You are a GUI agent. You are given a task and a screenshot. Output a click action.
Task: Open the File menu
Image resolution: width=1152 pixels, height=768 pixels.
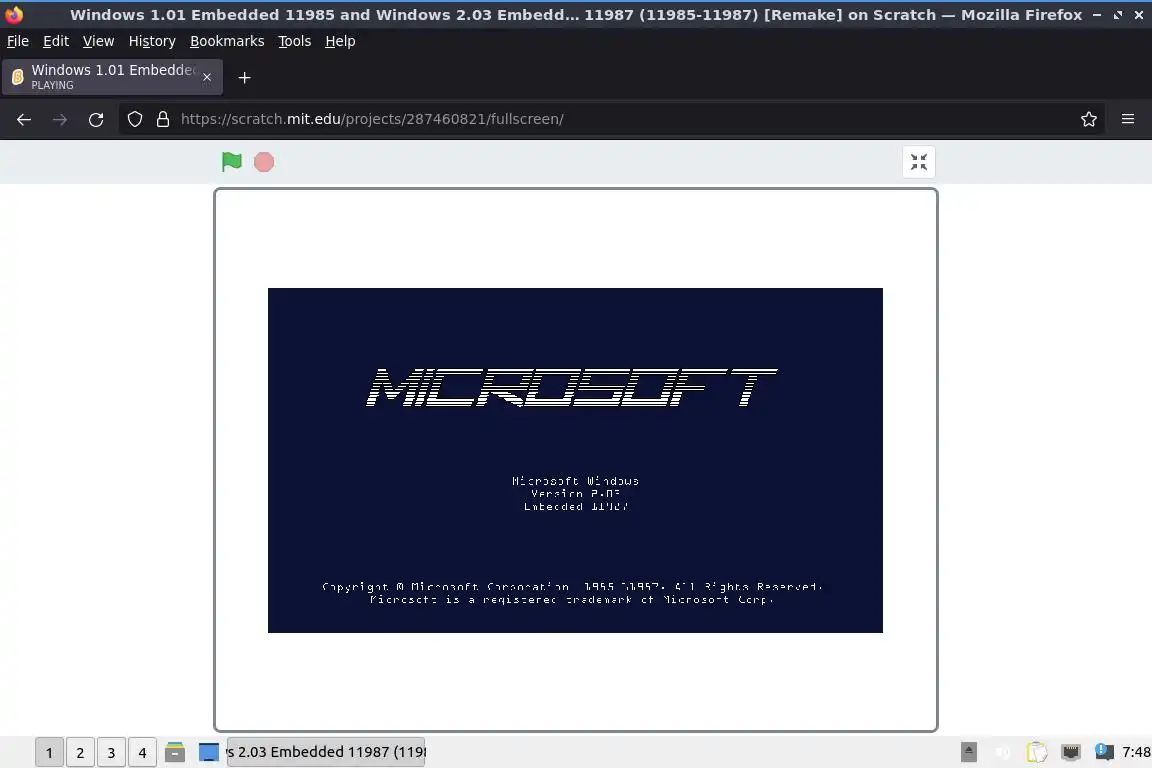pyautogui.click(x=18, y=41)
